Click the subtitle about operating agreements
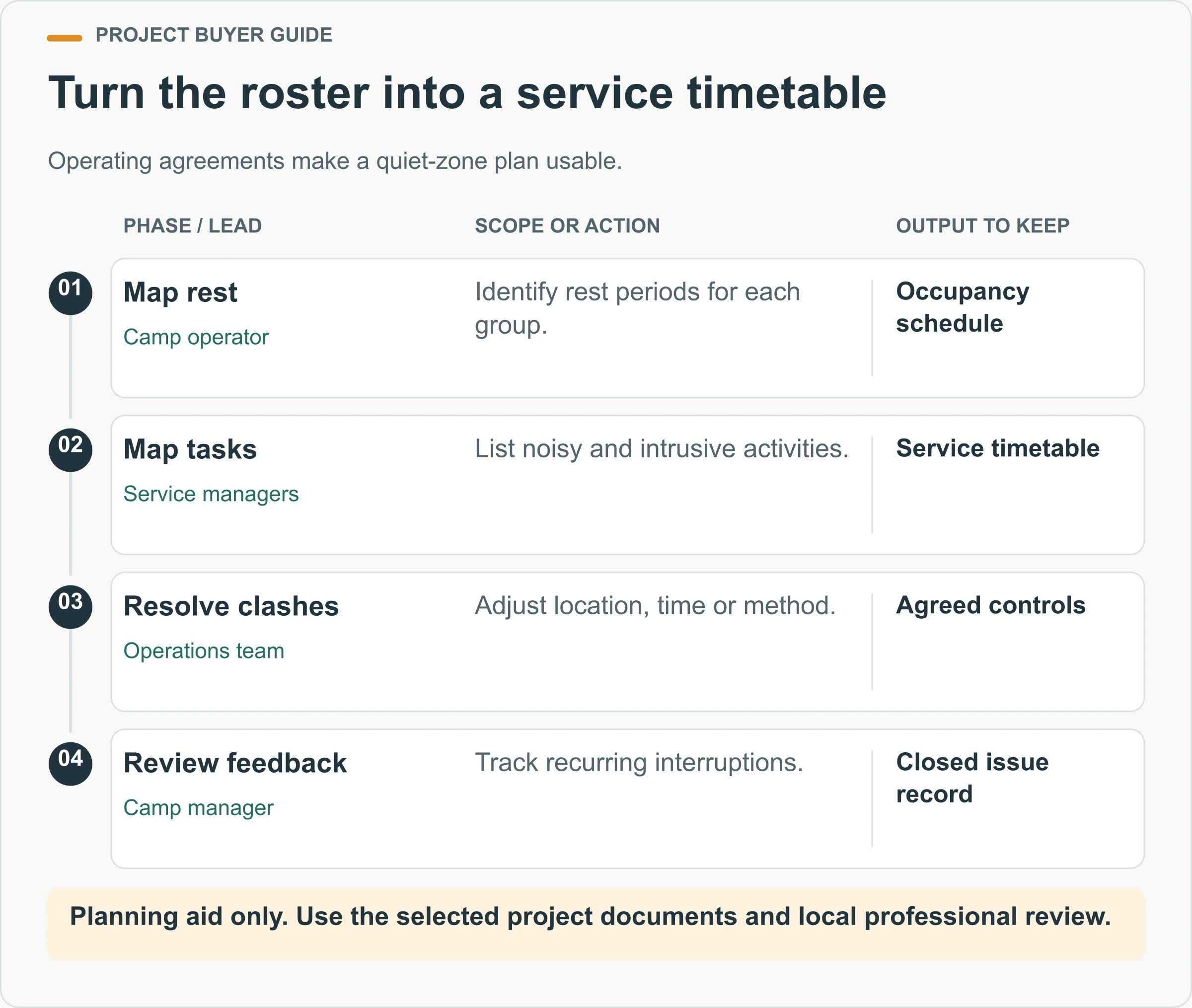 tap(335, 161)
